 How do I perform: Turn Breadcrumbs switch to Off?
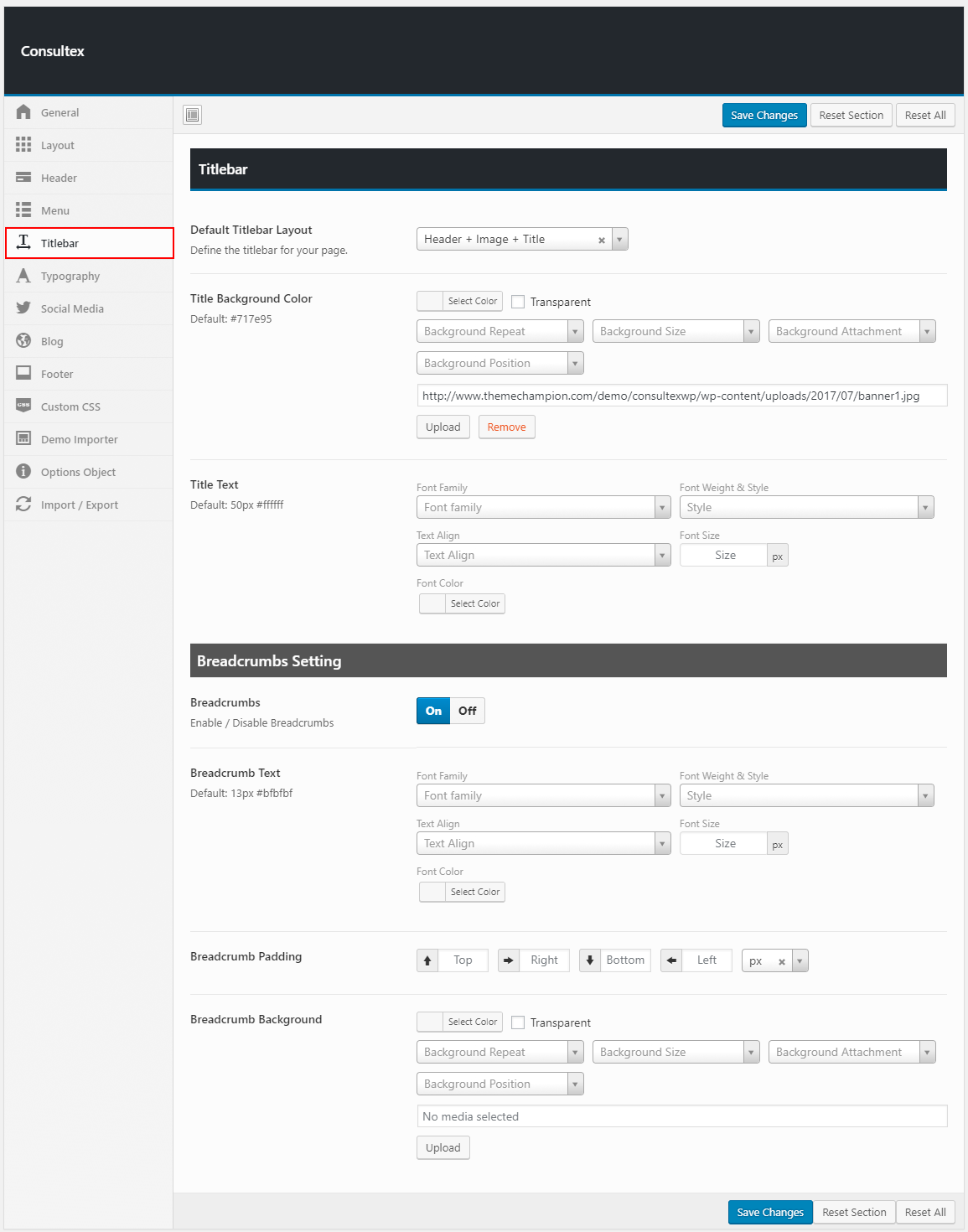coord(467,711)
